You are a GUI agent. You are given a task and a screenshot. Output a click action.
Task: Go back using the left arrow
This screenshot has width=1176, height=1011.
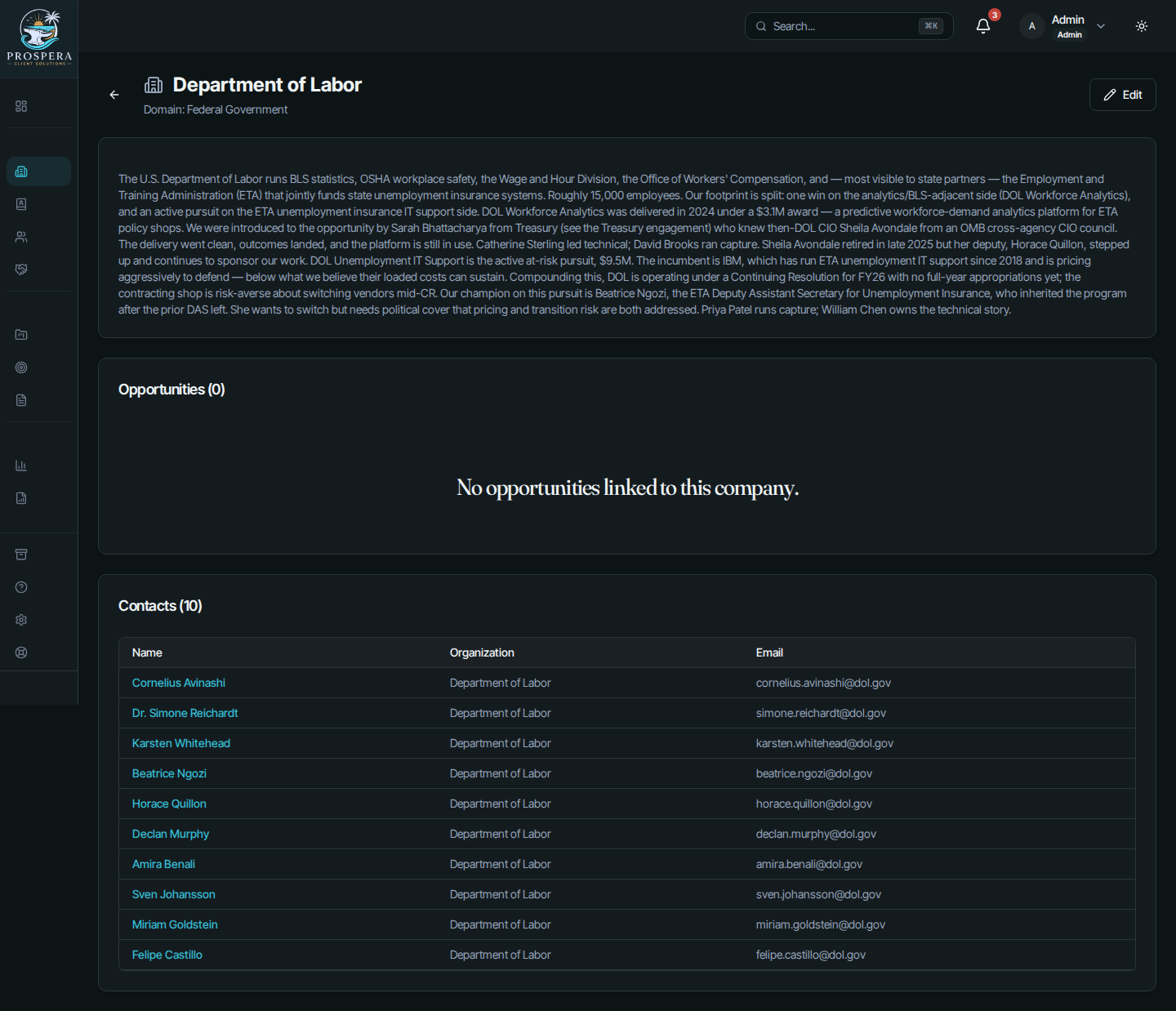pos(114,95)
